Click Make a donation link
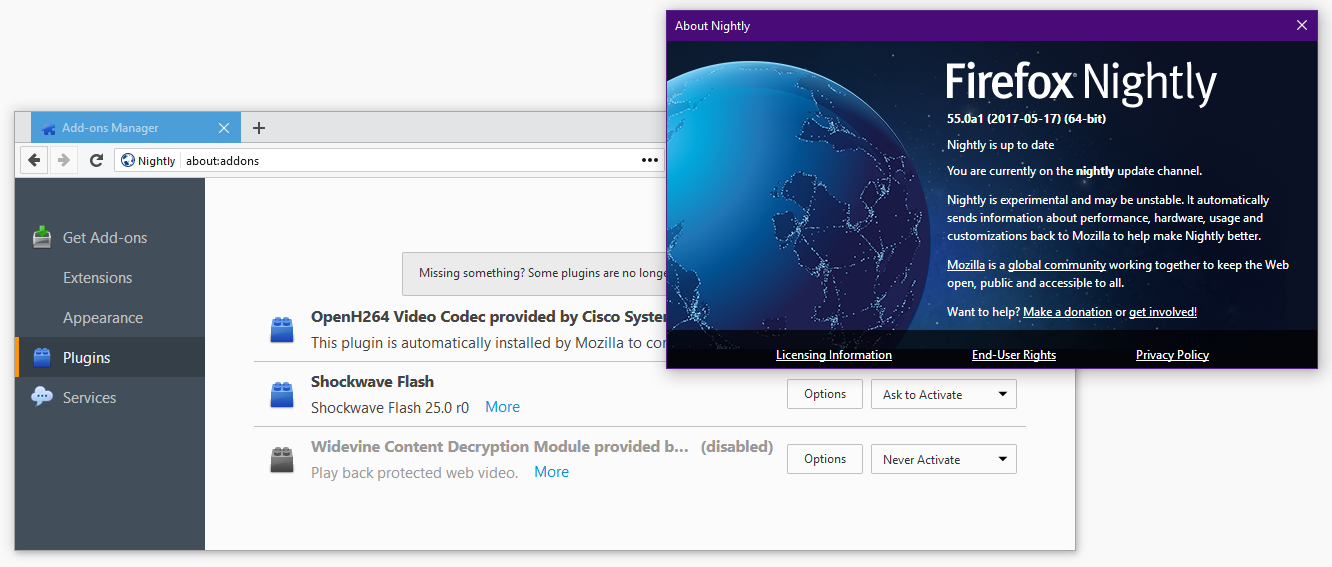This screenshot has height=567, width=1332. point(1067,312)
